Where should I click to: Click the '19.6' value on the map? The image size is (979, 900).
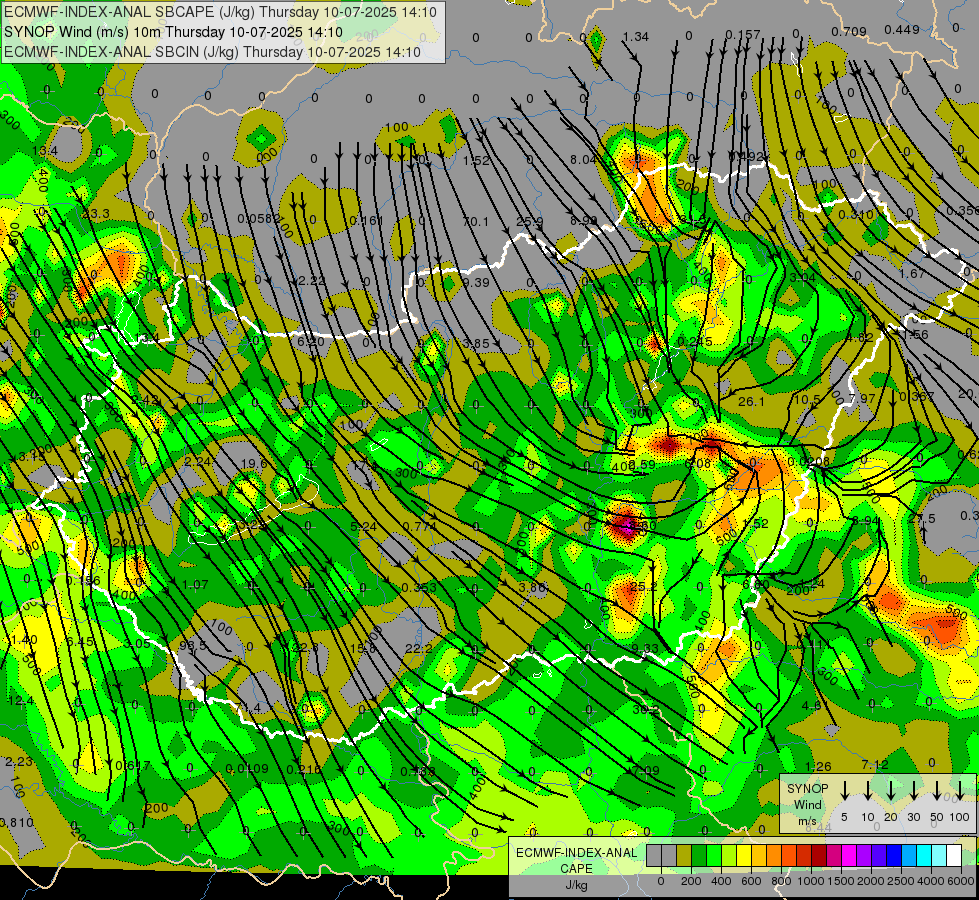coord(253,463)
